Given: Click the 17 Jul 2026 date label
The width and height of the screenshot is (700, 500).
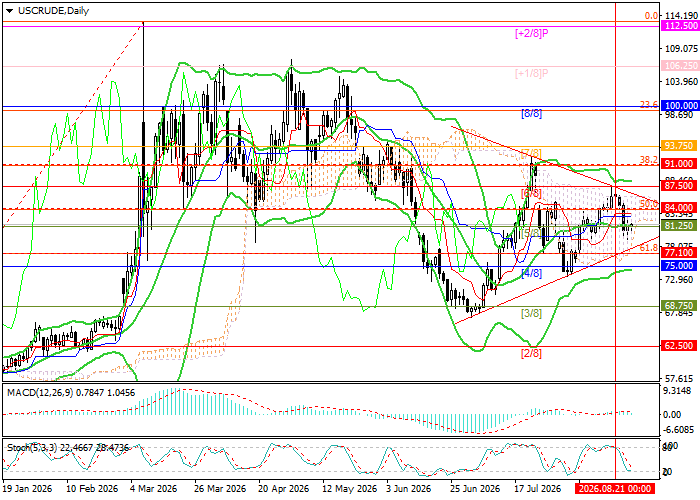Looking at the screenshot, I should (538, 488).
